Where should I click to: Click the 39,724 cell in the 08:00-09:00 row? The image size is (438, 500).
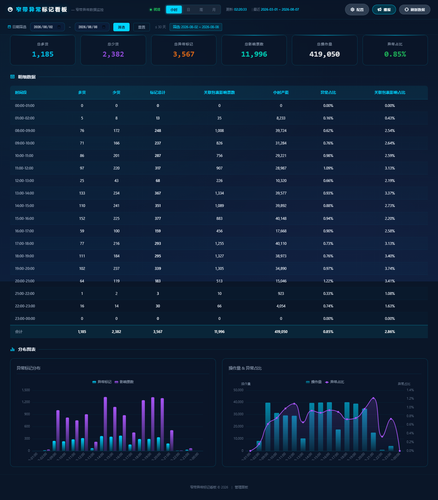(281, 130)
